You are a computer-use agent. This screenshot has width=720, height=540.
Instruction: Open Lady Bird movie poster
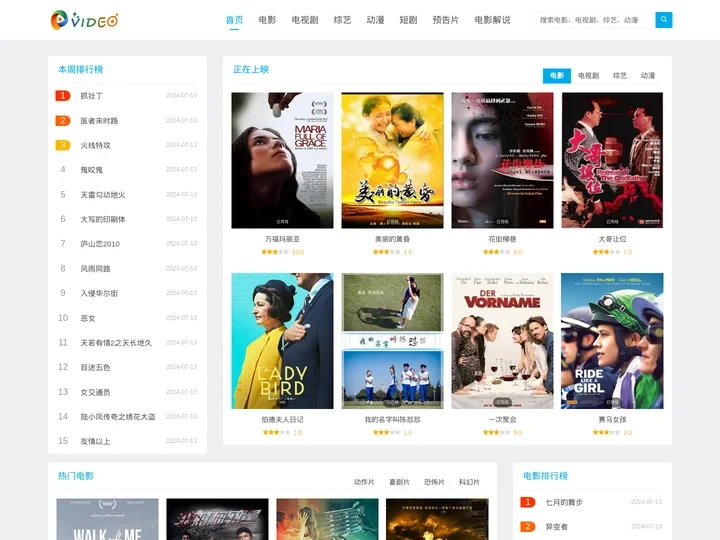point(282,341)
